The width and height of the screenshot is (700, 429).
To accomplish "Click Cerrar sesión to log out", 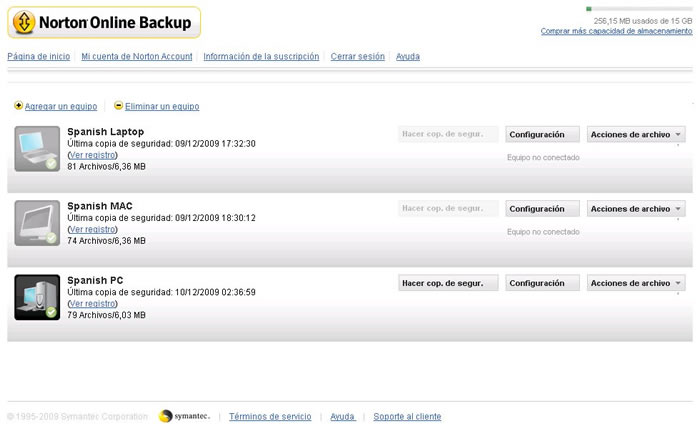I will 358,57.
